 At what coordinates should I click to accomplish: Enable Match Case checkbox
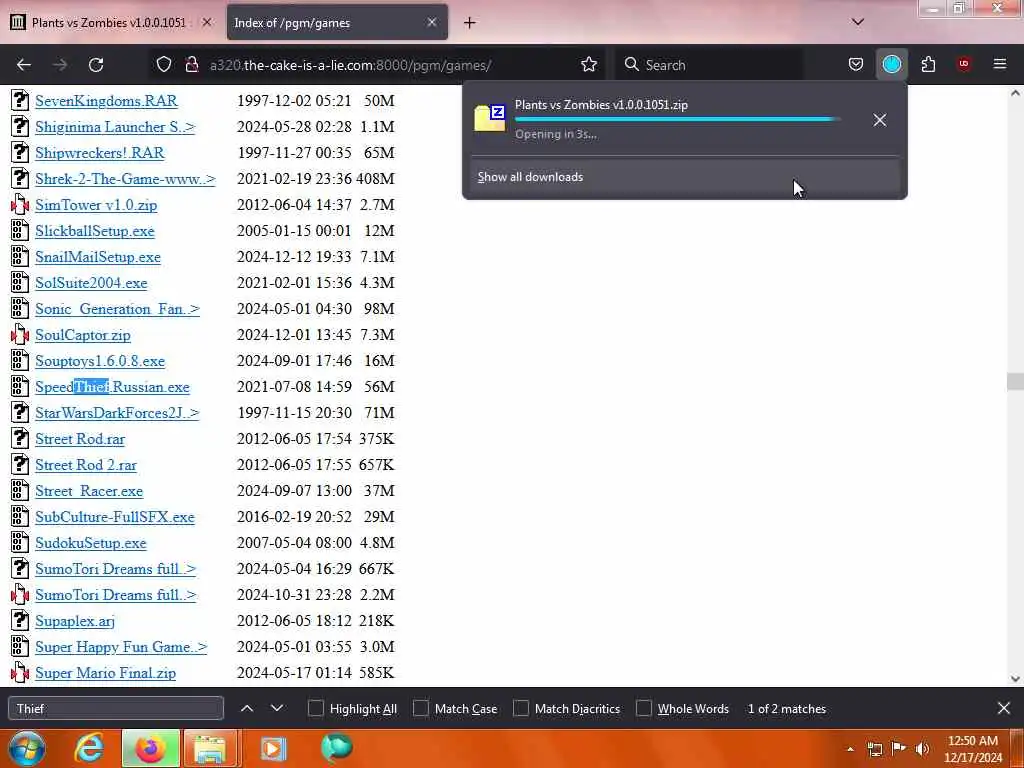[x=421, y=709]
